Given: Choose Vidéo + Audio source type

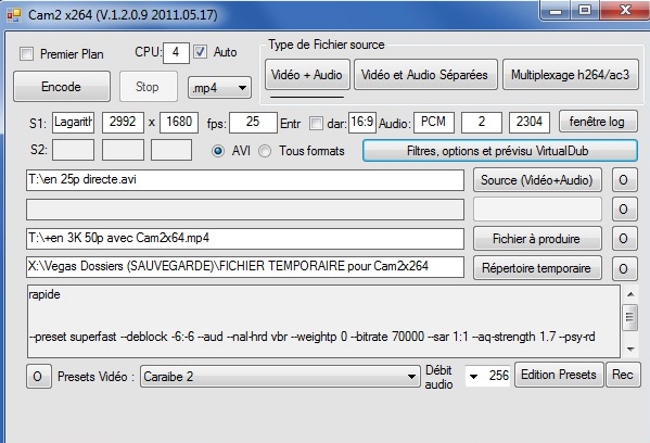Looking at the screenshot, I should tap(308, 75).
